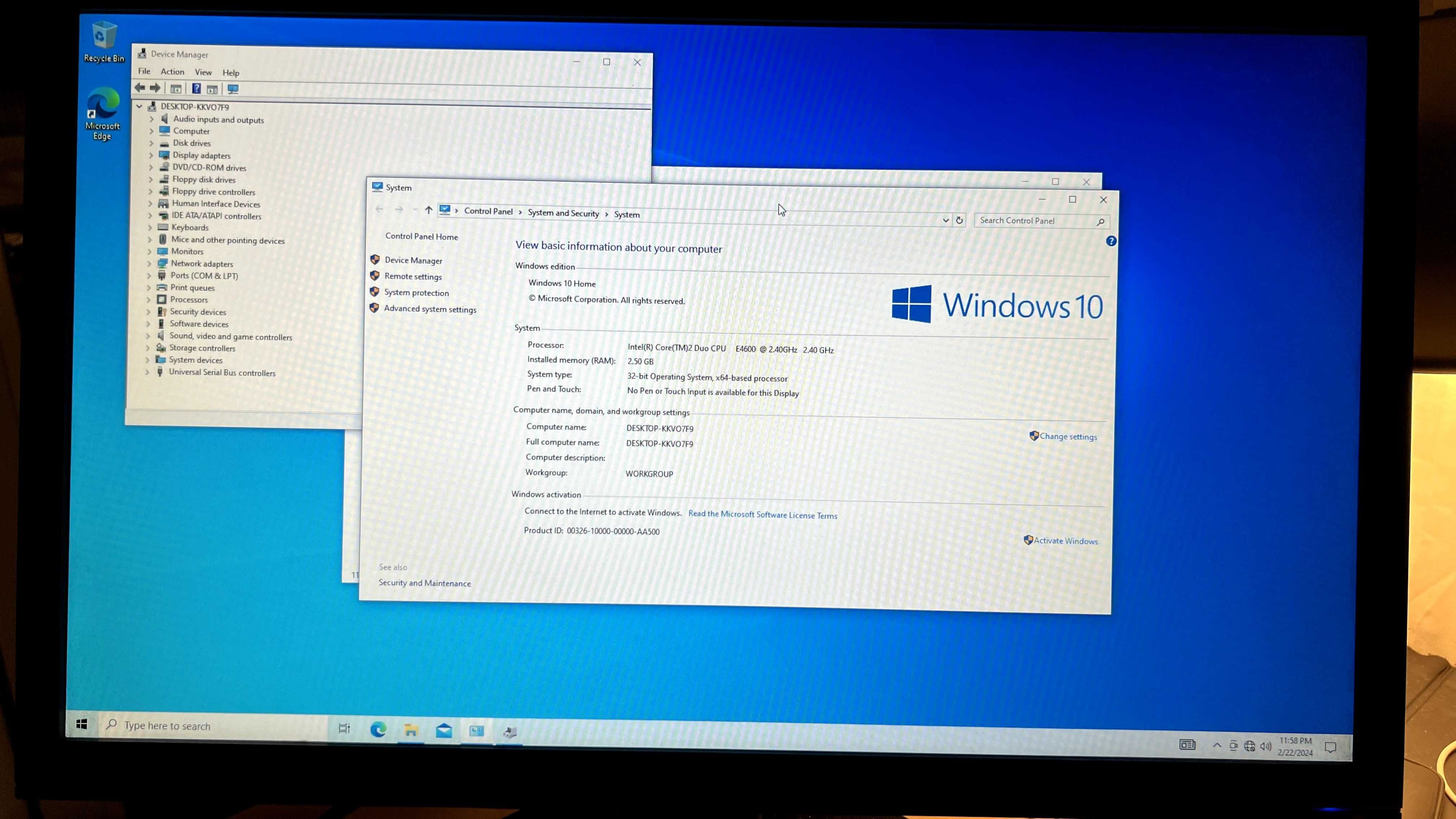Image resolution: width=1456 pixels, height=819 pixels.
Task: Click Read the Microsoft Software License Terms
Action: [762, 514]
